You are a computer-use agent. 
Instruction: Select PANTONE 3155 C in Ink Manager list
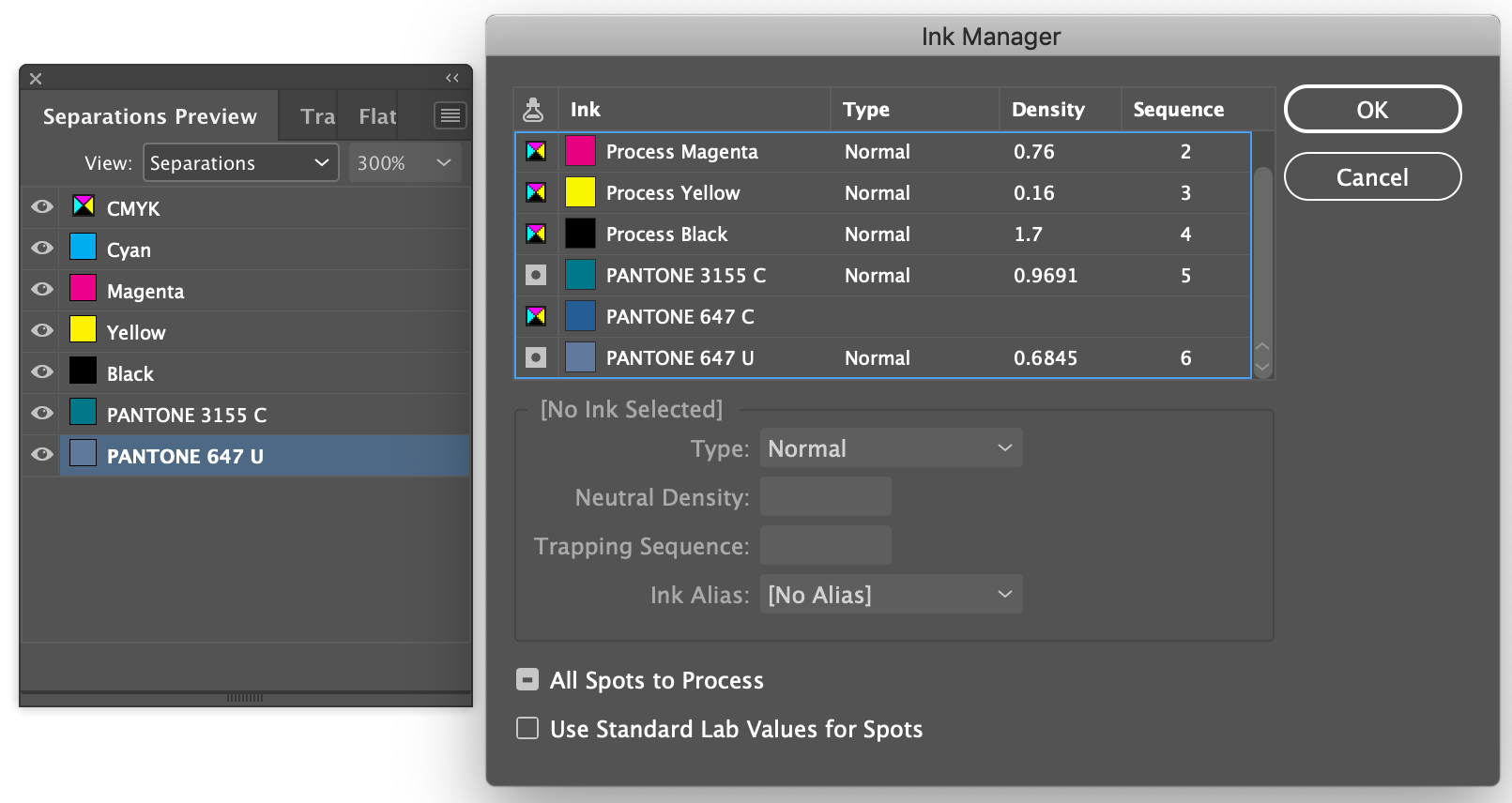(x=883, y=276)
